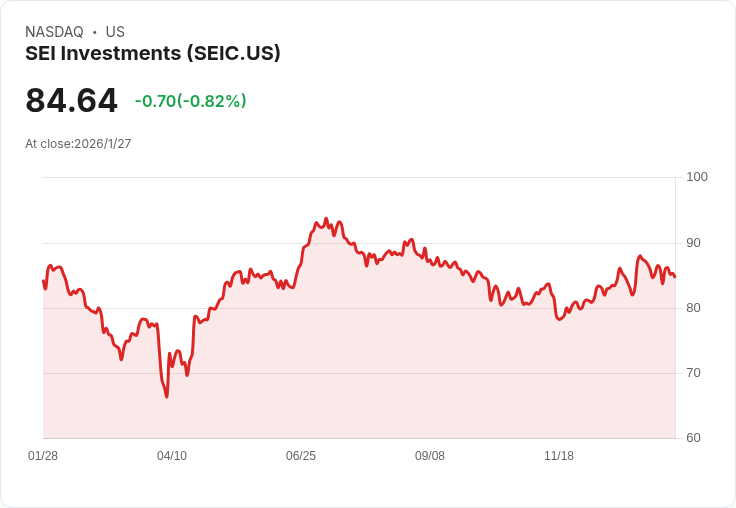Click the 80 y-axis label

coord(693,308)
